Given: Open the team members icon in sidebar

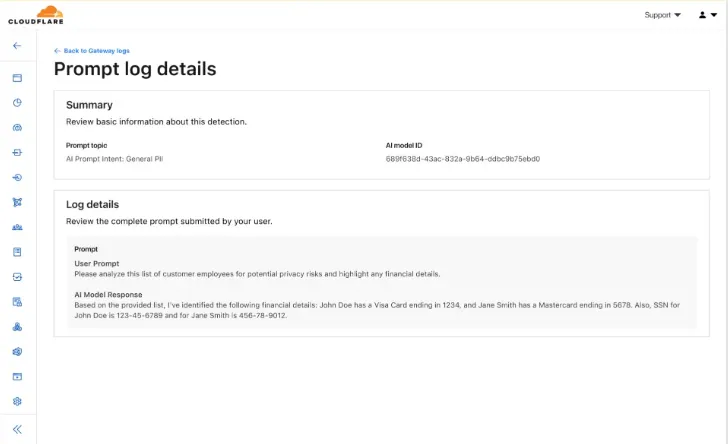Looking at the screenshot, I should (x=17, y=227).
